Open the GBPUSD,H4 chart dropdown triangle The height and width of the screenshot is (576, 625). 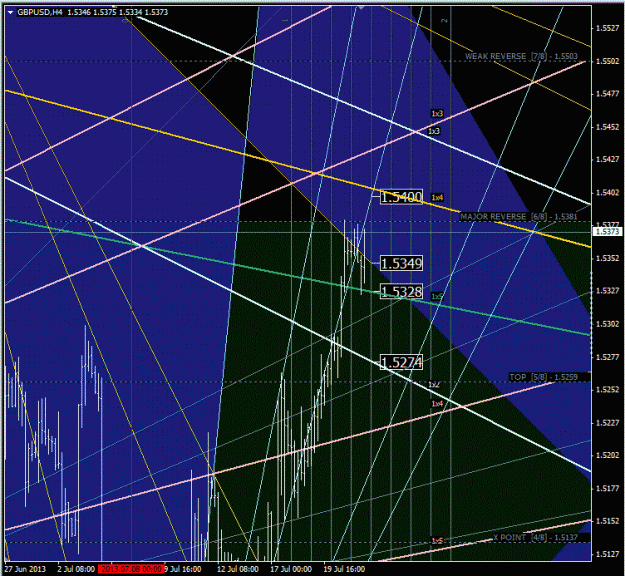[x=11, y=12]
